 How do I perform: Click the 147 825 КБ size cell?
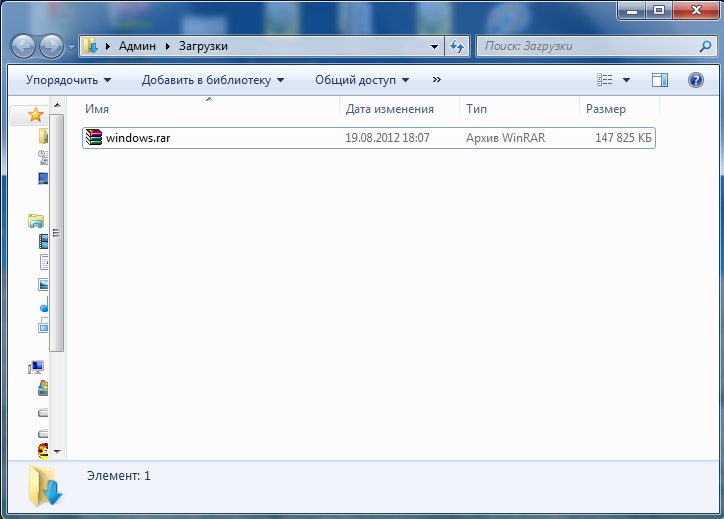(x=623, y=138)
